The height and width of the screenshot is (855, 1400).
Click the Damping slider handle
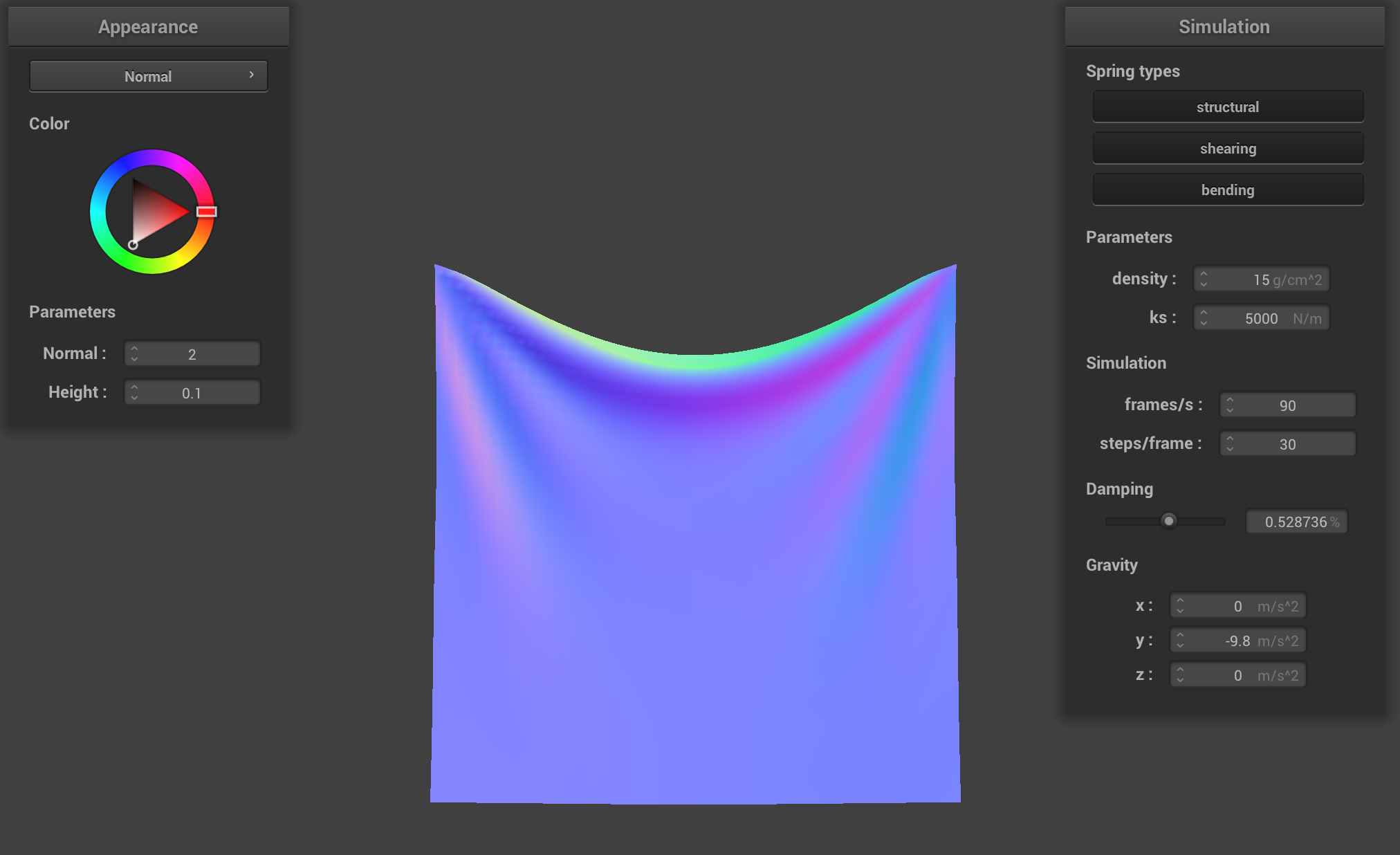pyautogui.click(x=1168, y=521)
